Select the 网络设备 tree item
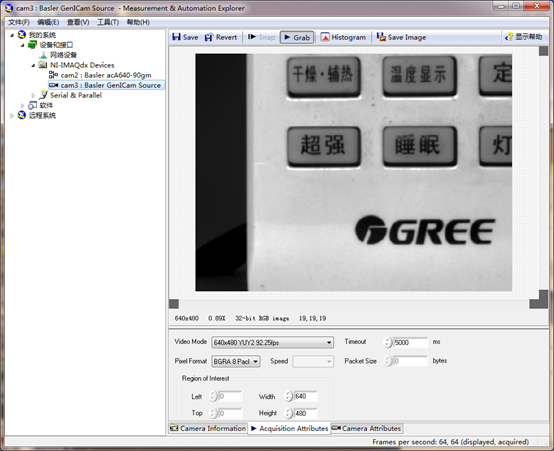The height and width of the screenshot is (451, 554). [x=63, y=55]
